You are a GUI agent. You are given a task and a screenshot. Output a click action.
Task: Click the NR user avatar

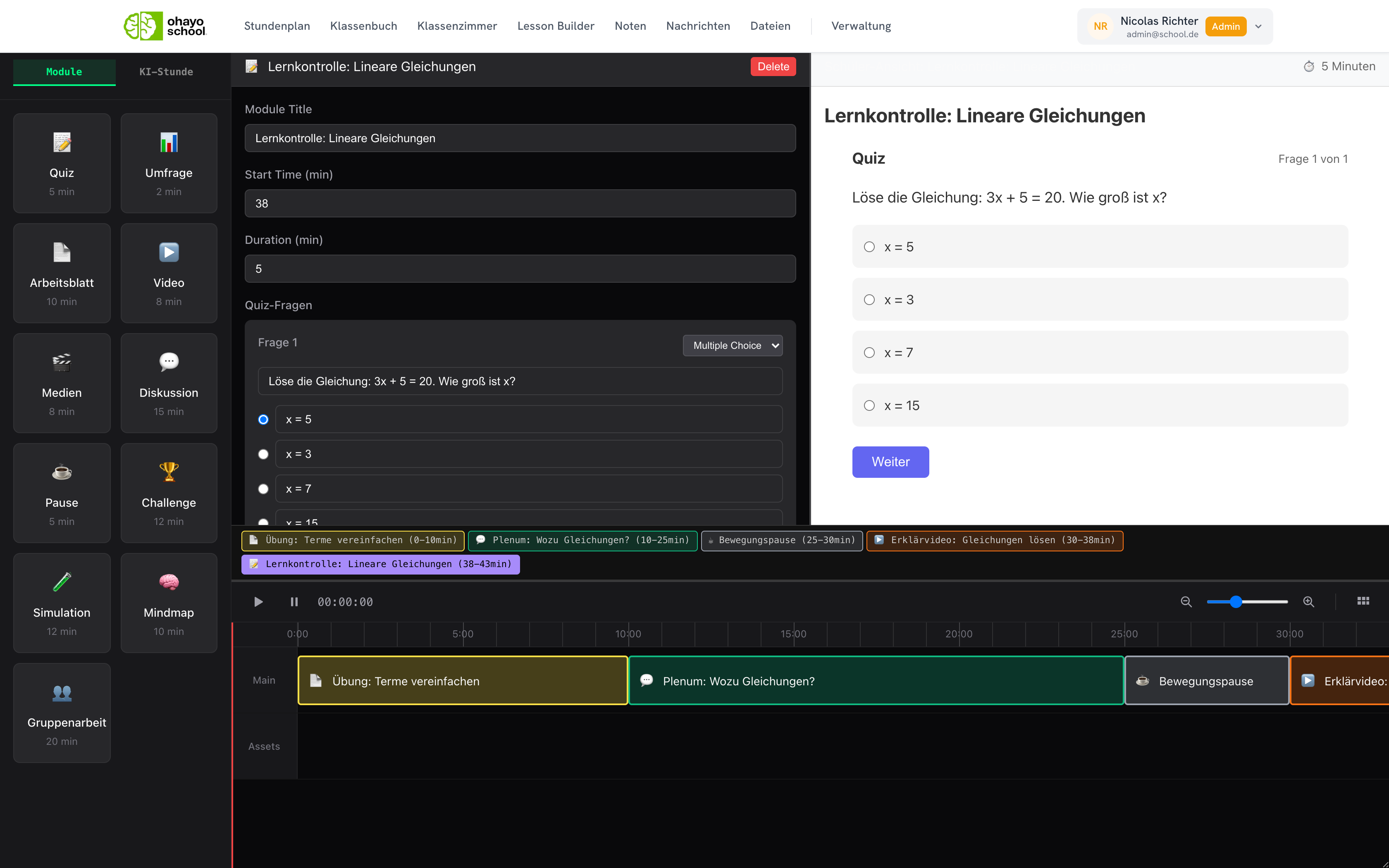[1100, 26]
